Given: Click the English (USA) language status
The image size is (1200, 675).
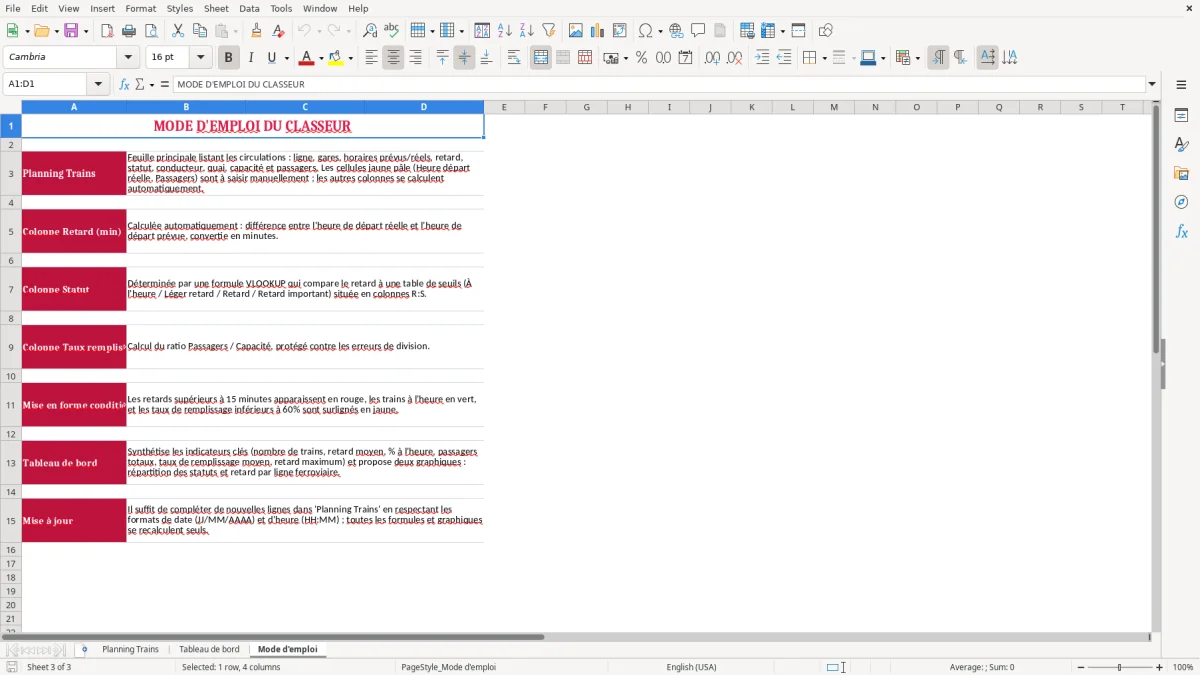Looking at the screenshot, I should 691,667.
